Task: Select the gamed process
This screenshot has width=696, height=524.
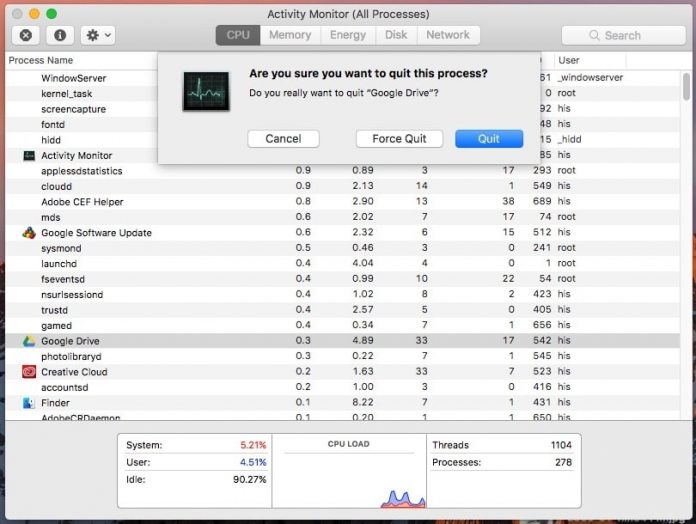Action: 56,326
